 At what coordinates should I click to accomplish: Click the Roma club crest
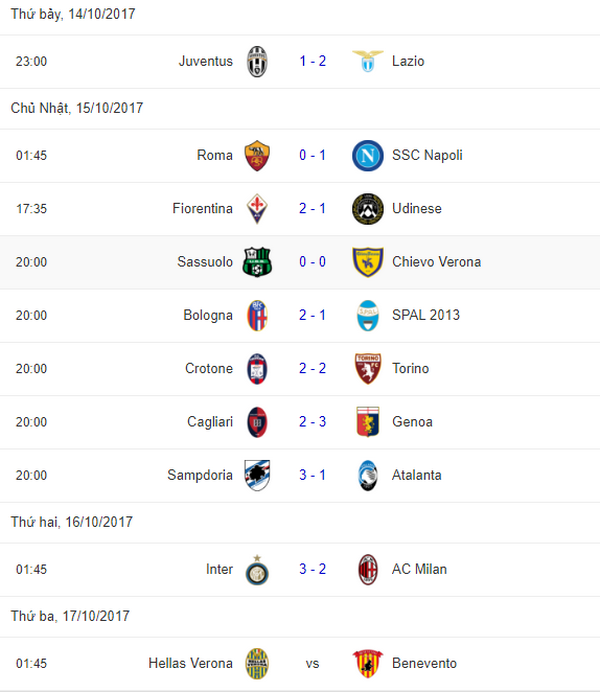pyautogui.click(x=257, y=156)
